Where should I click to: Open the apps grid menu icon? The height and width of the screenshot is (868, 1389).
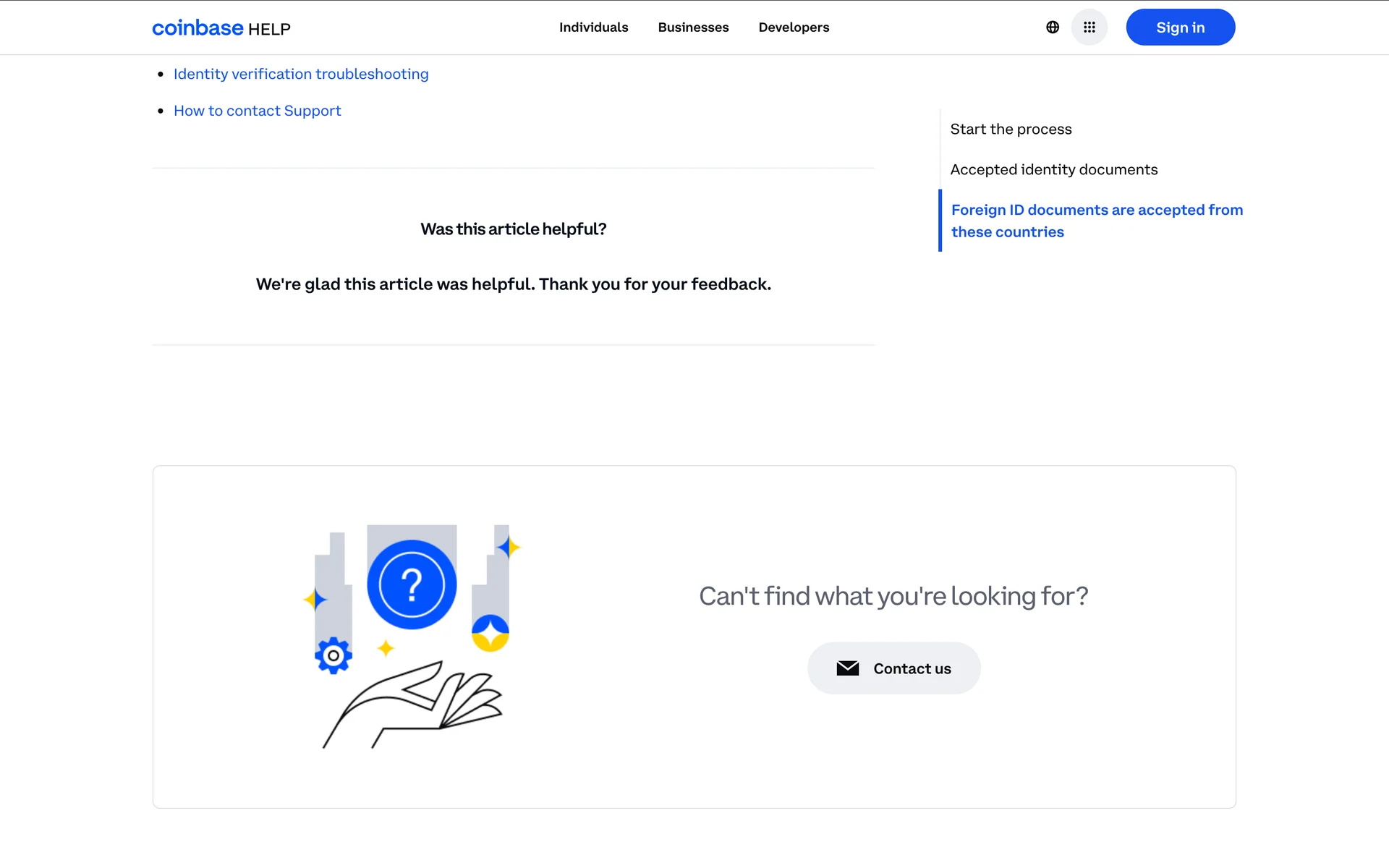point(1089,27)
